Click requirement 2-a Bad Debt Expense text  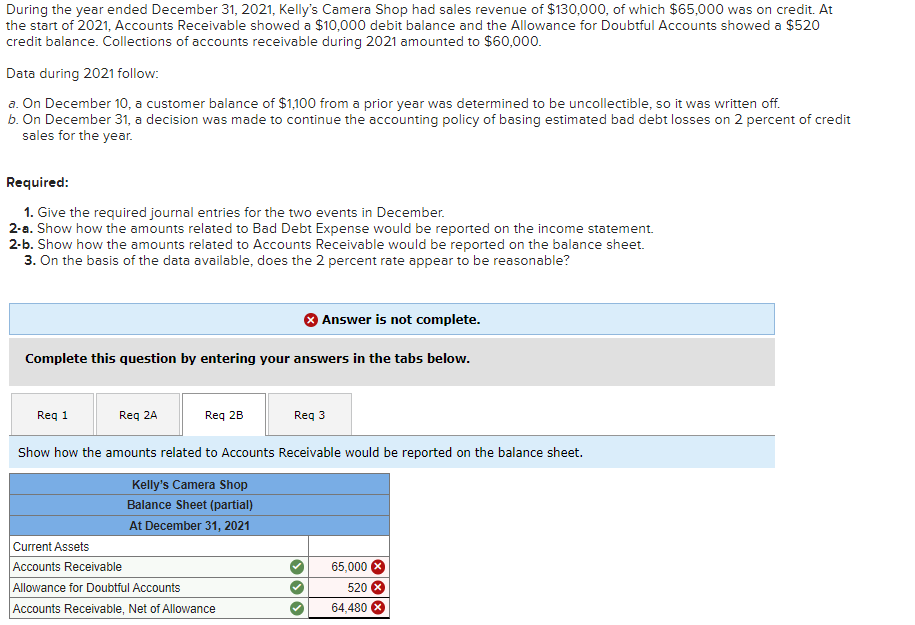click(331, 228)
